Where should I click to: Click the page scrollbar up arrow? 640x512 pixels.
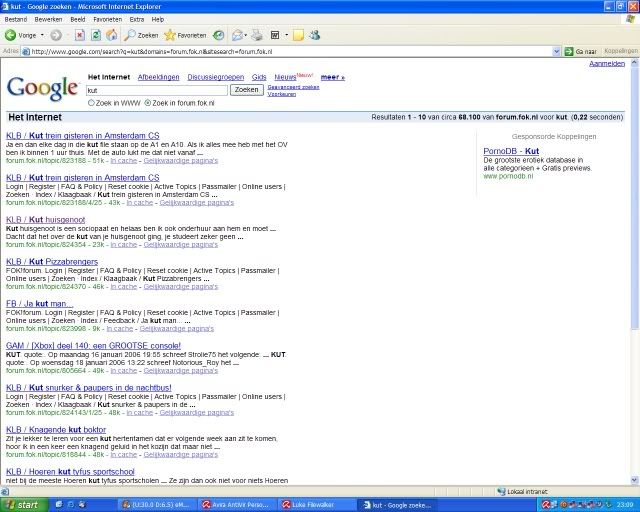(x=635, y=62)
